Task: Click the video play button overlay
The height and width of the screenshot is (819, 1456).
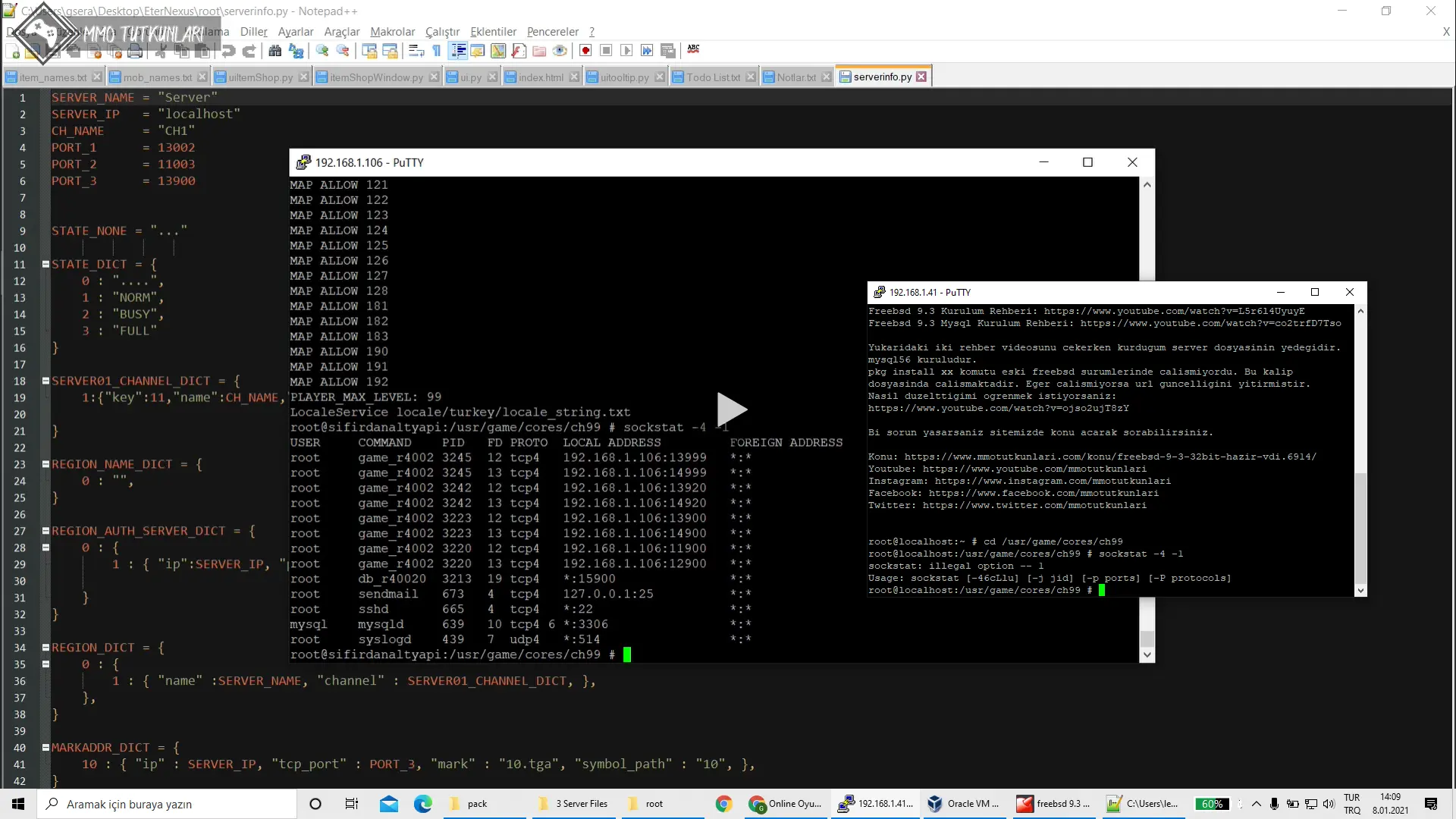Action: pyautogui.click(x=731, y=409)
